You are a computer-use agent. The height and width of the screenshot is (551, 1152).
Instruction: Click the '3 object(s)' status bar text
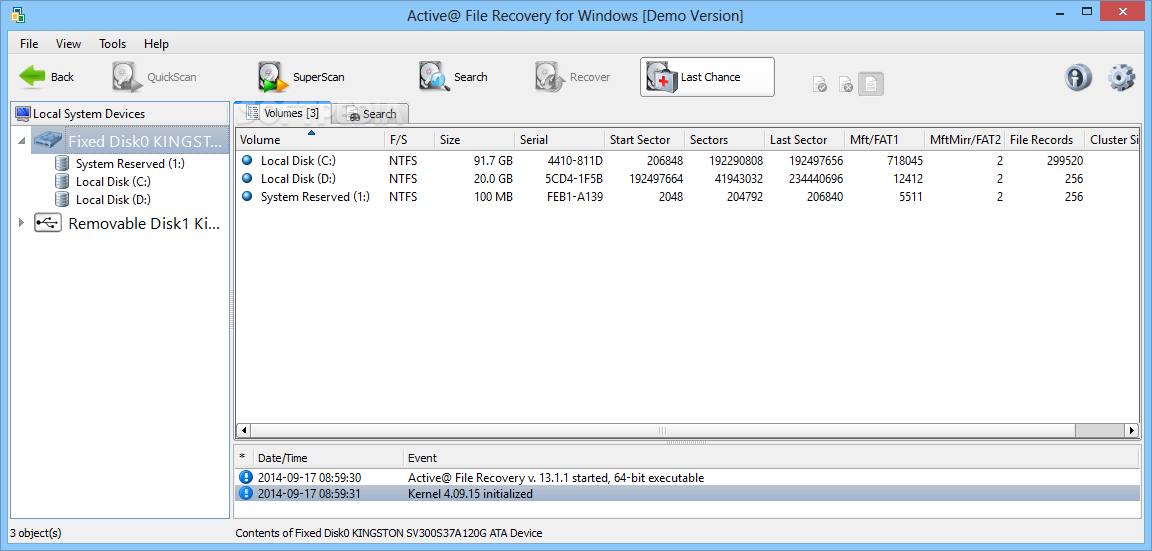pos(36,533)
